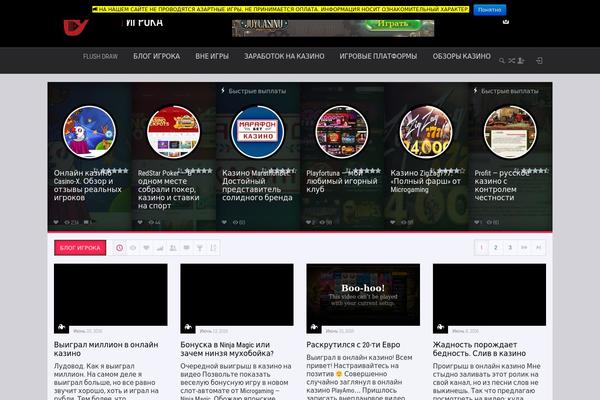The image size is (600, 400).
Task: Dismiss notice with Понятно button
Action: [490, 10]
